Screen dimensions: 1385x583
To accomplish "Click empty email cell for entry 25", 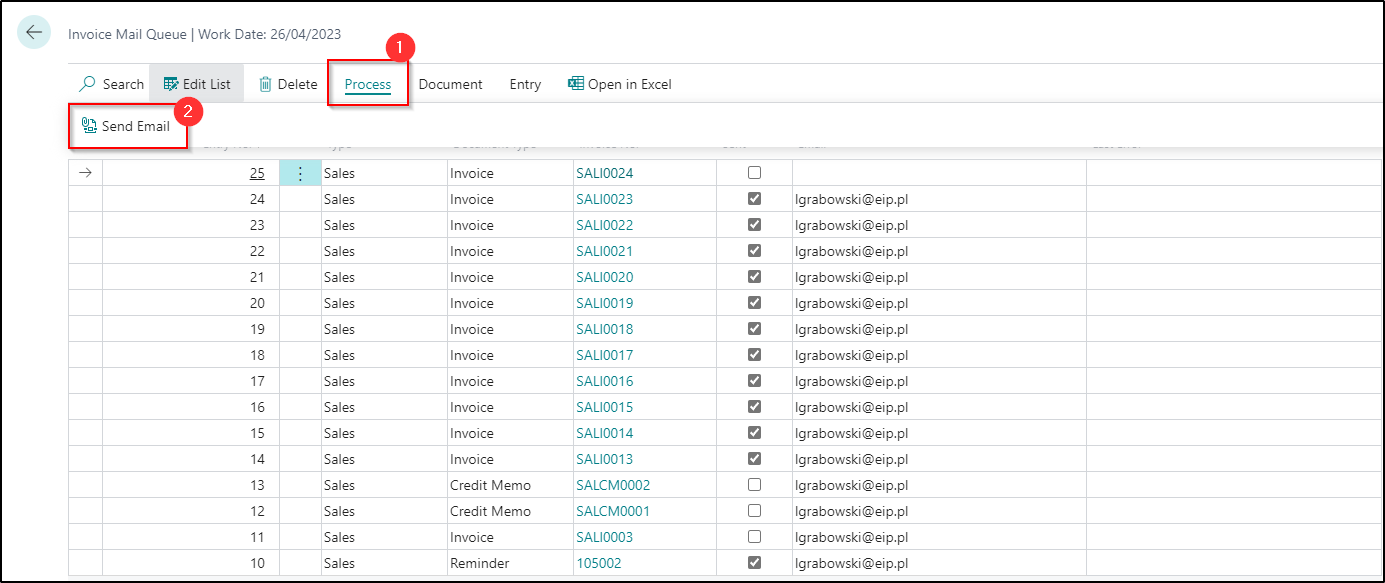I will (x=939, y=173).
